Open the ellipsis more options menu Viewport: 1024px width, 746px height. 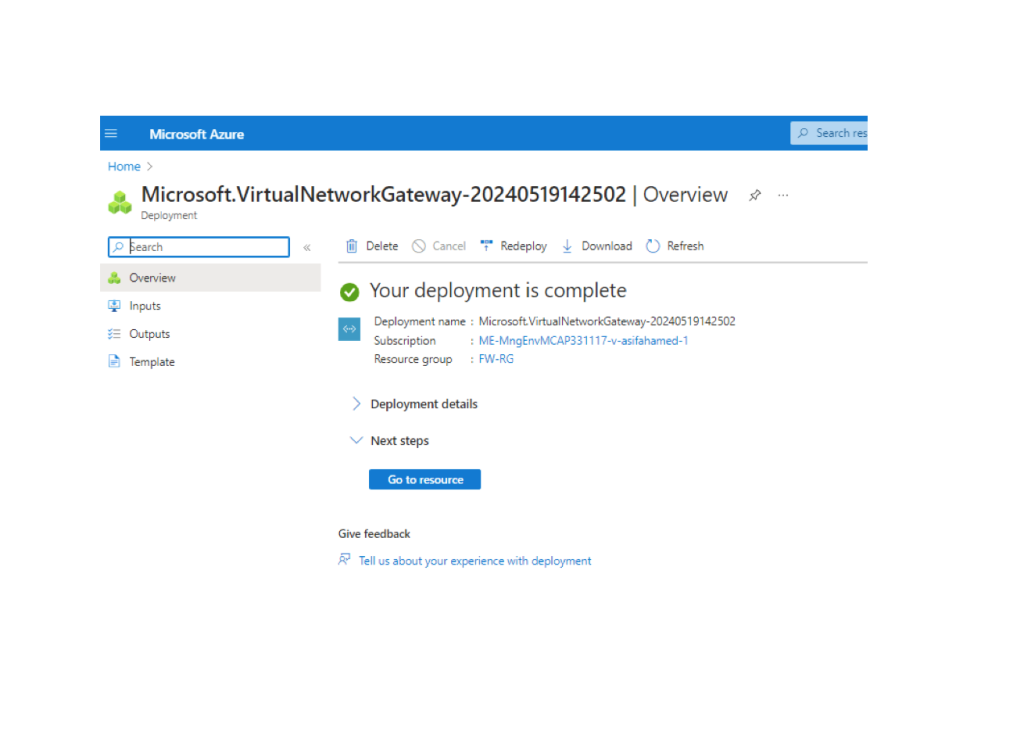click(783, 195)
